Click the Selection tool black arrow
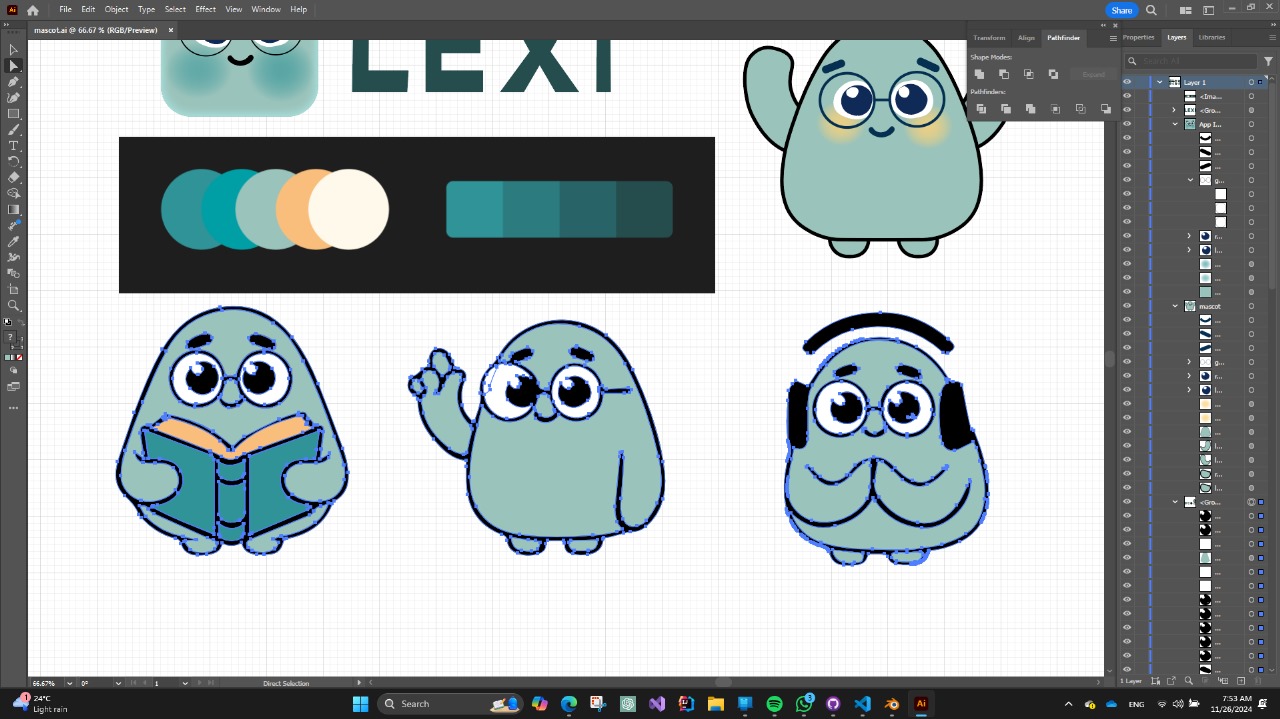 13,50
